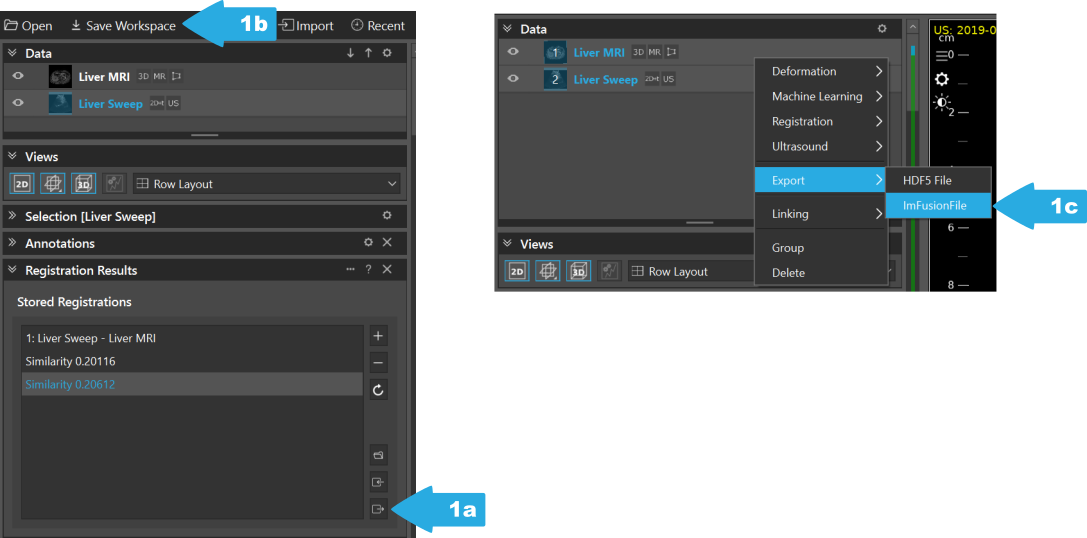Open Data panel gear beside the arrow icons
Viewport: 1087px width, 538px height.
388,53
